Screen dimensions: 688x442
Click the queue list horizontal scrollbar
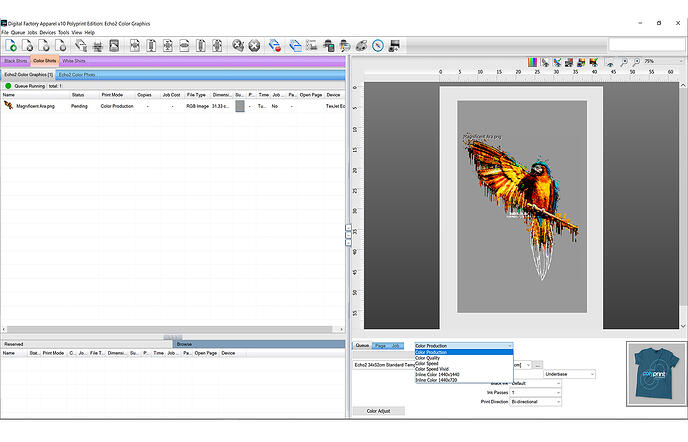pyautogui.click(x=170, y=329)
